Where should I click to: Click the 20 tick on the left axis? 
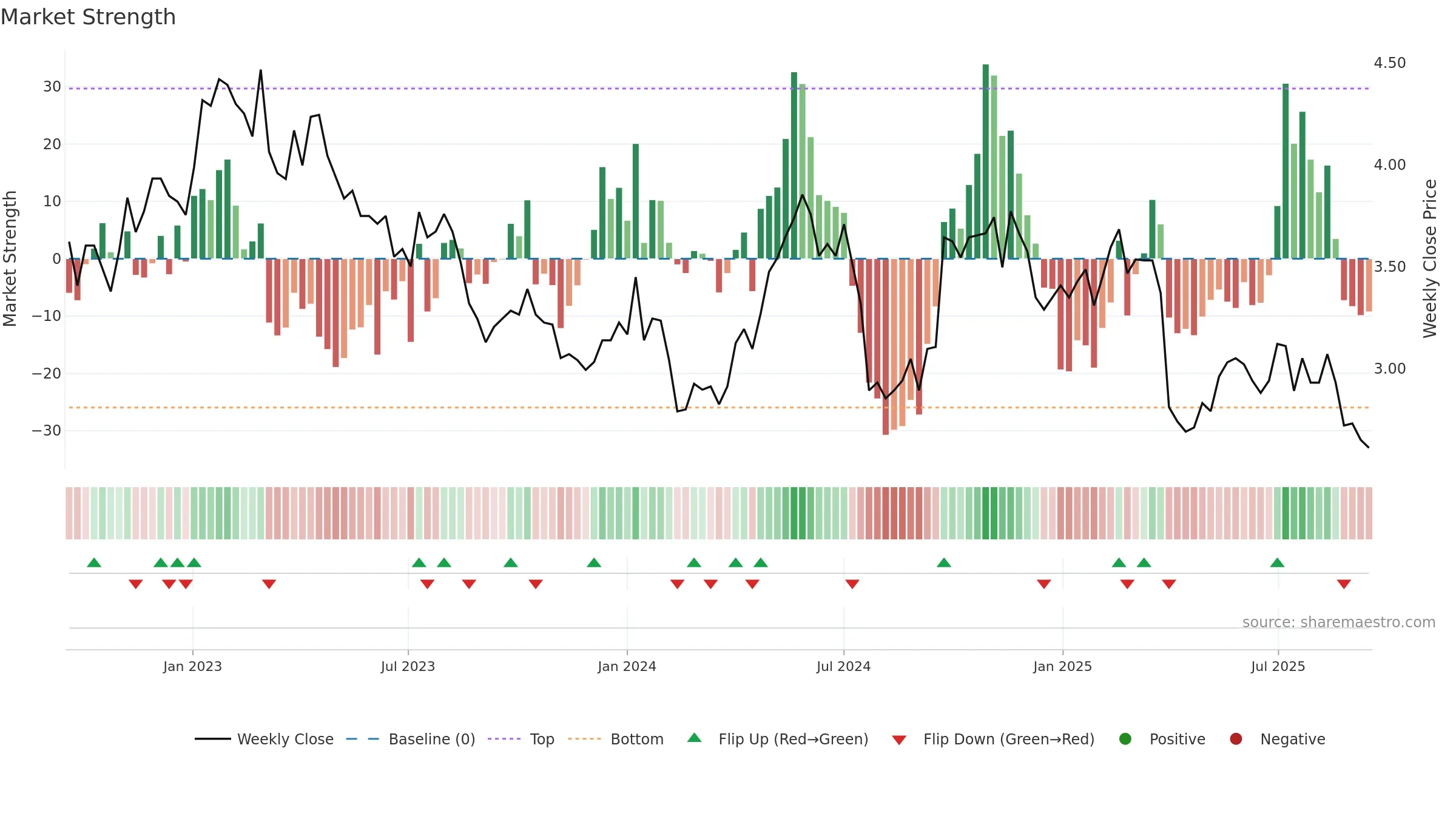[x=52, y=144]
